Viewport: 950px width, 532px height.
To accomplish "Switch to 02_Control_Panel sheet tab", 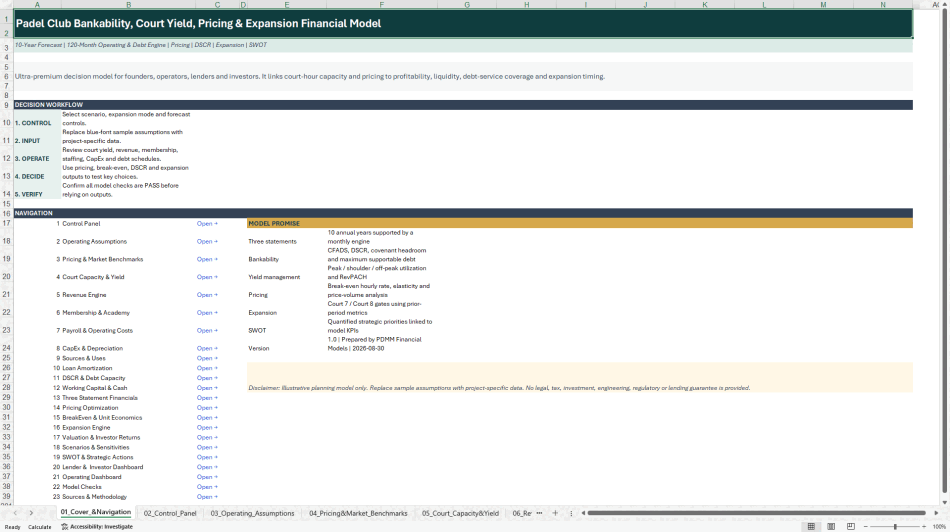I will 170,513.
